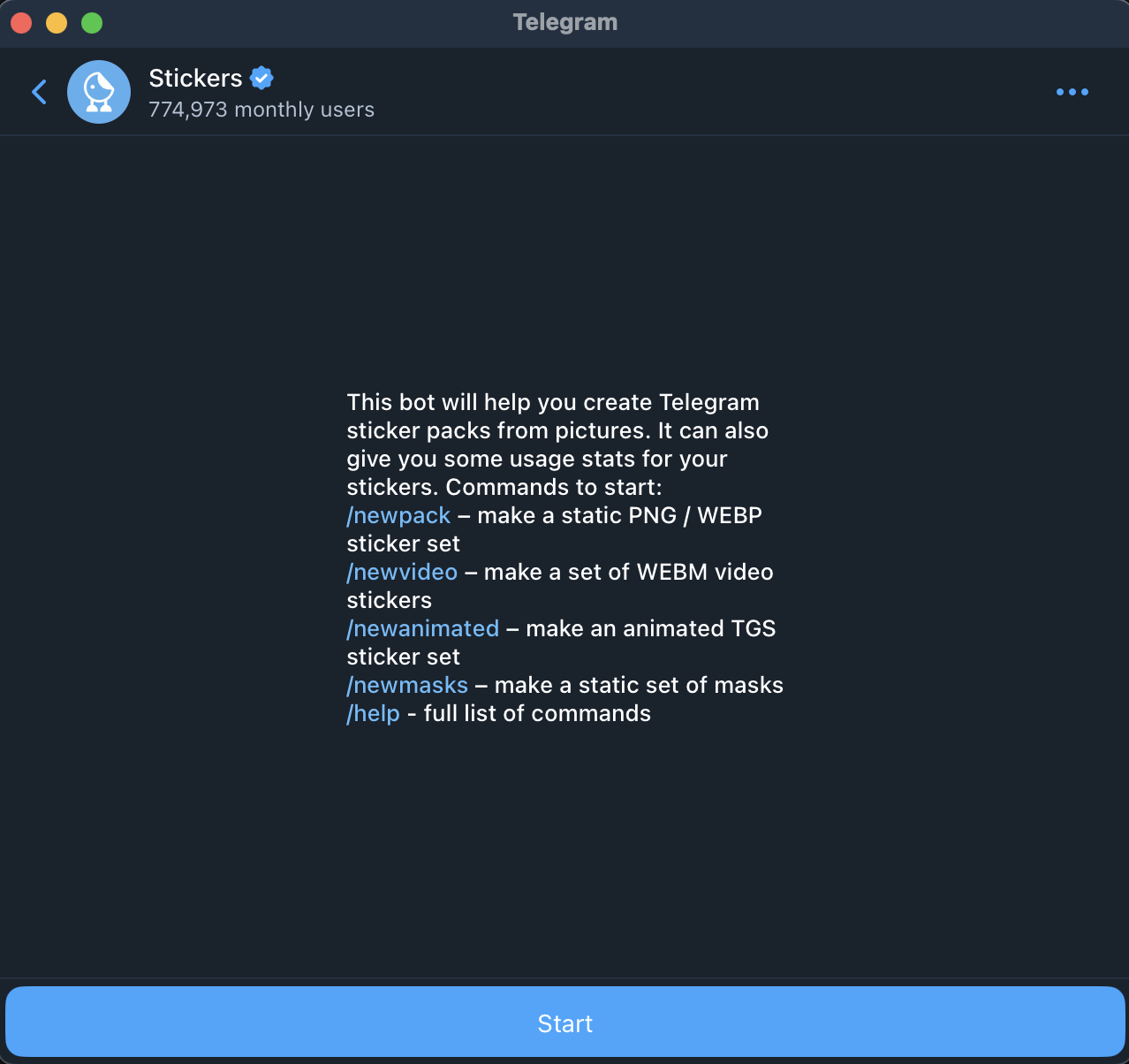Go back using the left chevron arrow

39,92
